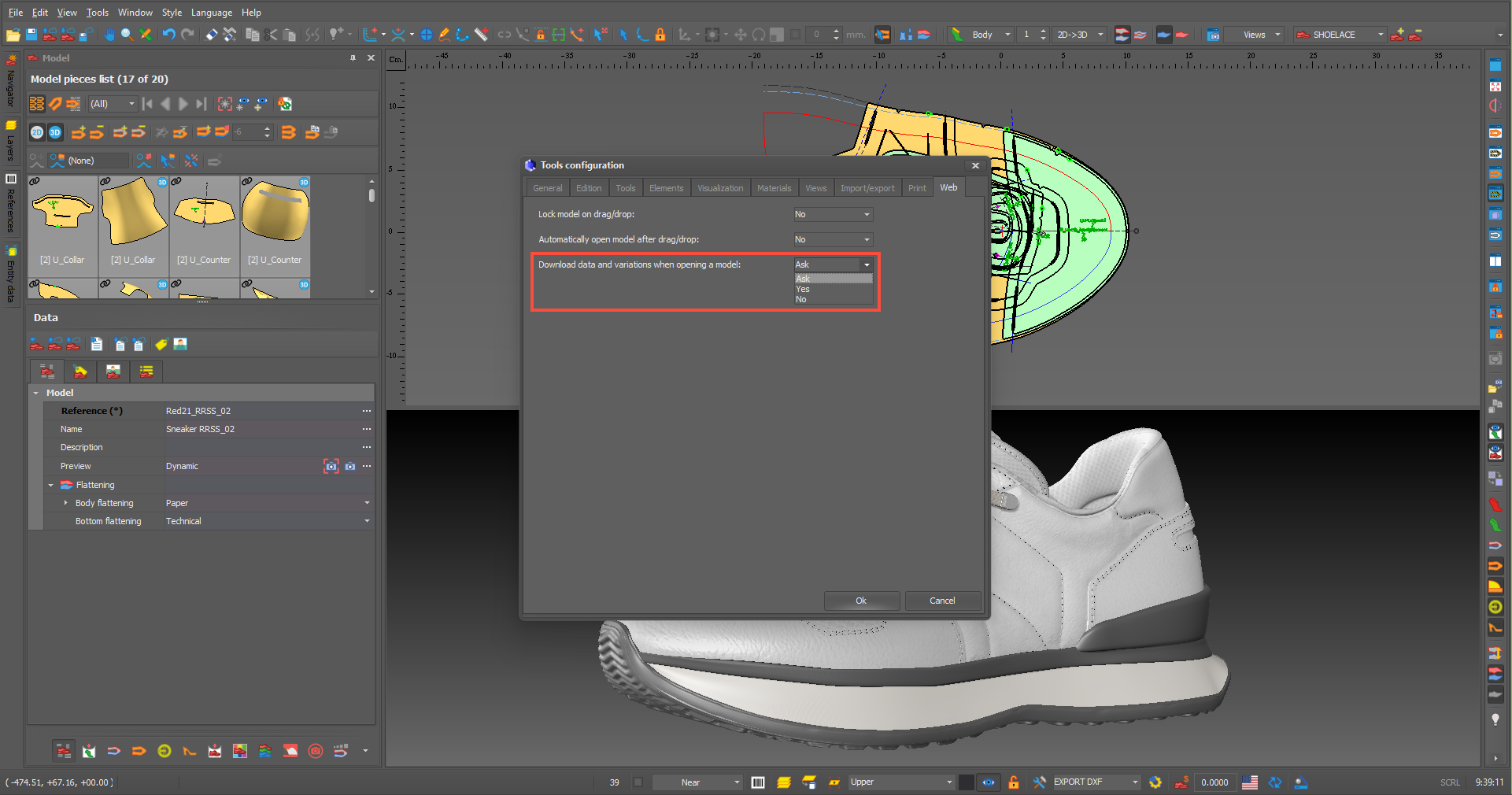Click the scissors cut icon
Image resolution: width=1512 pixels, height=795 pixels.
(272, 35)
